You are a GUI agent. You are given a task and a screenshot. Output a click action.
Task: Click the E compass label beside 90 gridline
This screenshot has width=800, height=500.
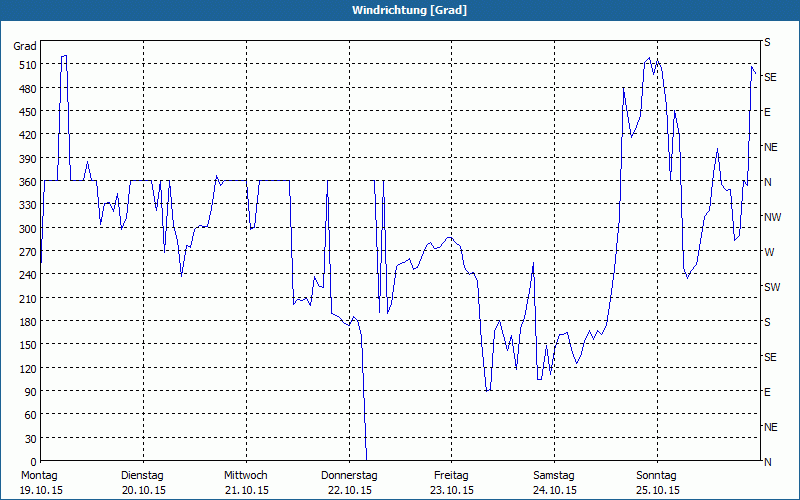click(x=767, y=392)
